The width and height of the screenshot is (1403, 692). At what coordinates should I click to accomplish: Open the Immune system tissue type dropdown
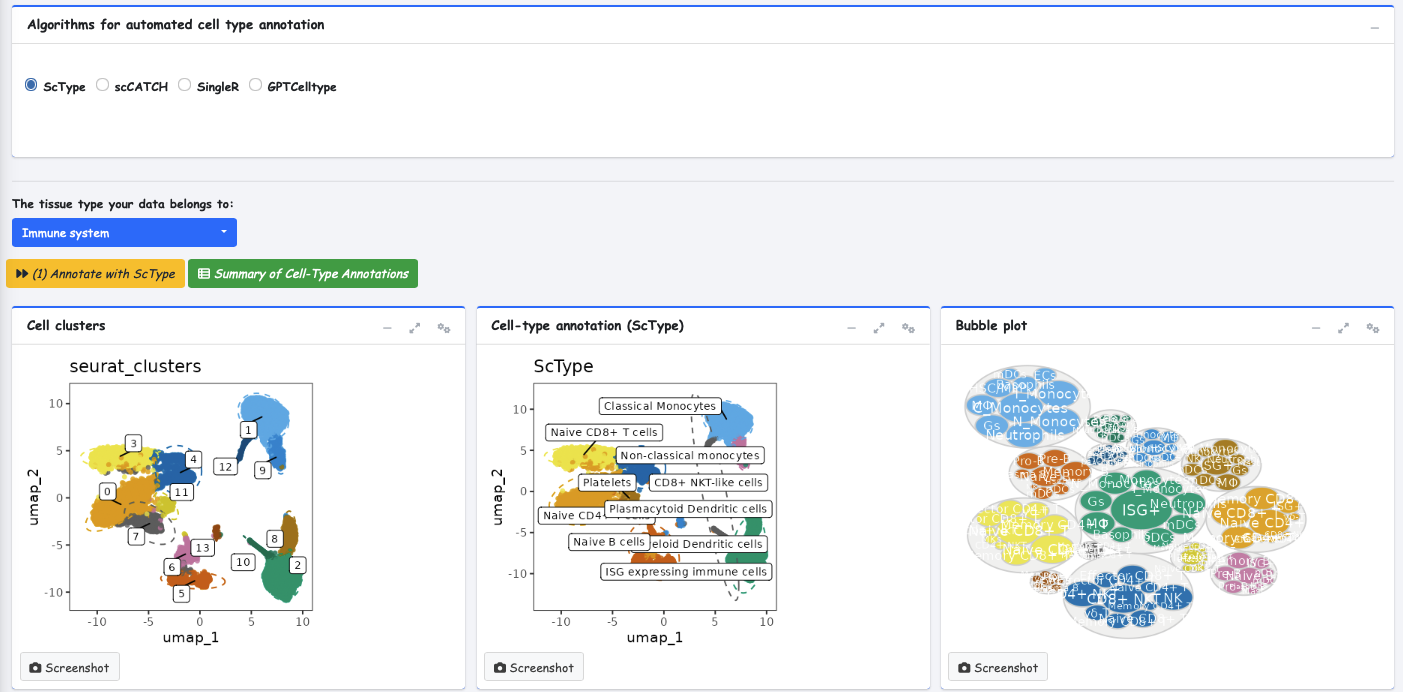pos(124,233)
